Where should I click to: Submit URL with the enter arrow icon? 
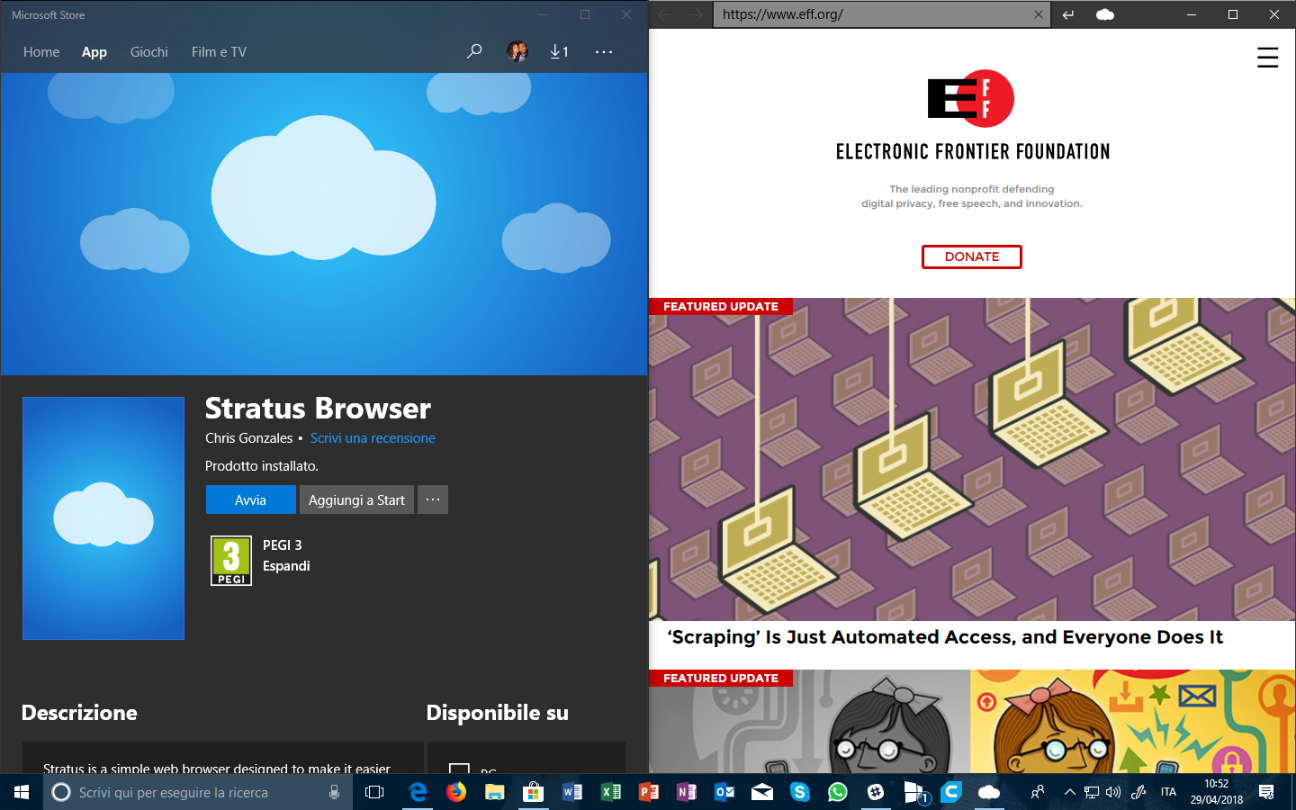(x=1068, y=15)
